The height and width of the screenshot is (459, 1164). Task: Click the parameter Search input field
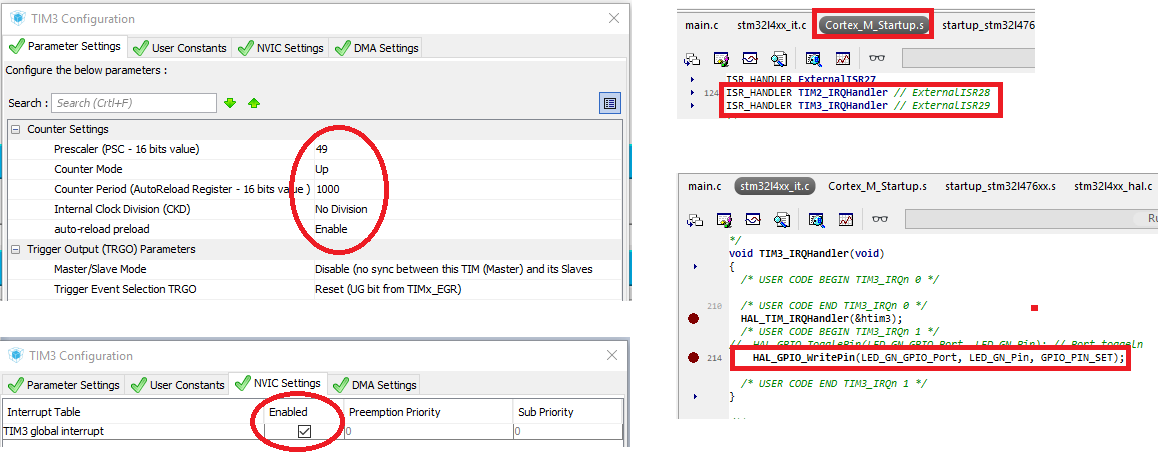(x=134, y=103)
